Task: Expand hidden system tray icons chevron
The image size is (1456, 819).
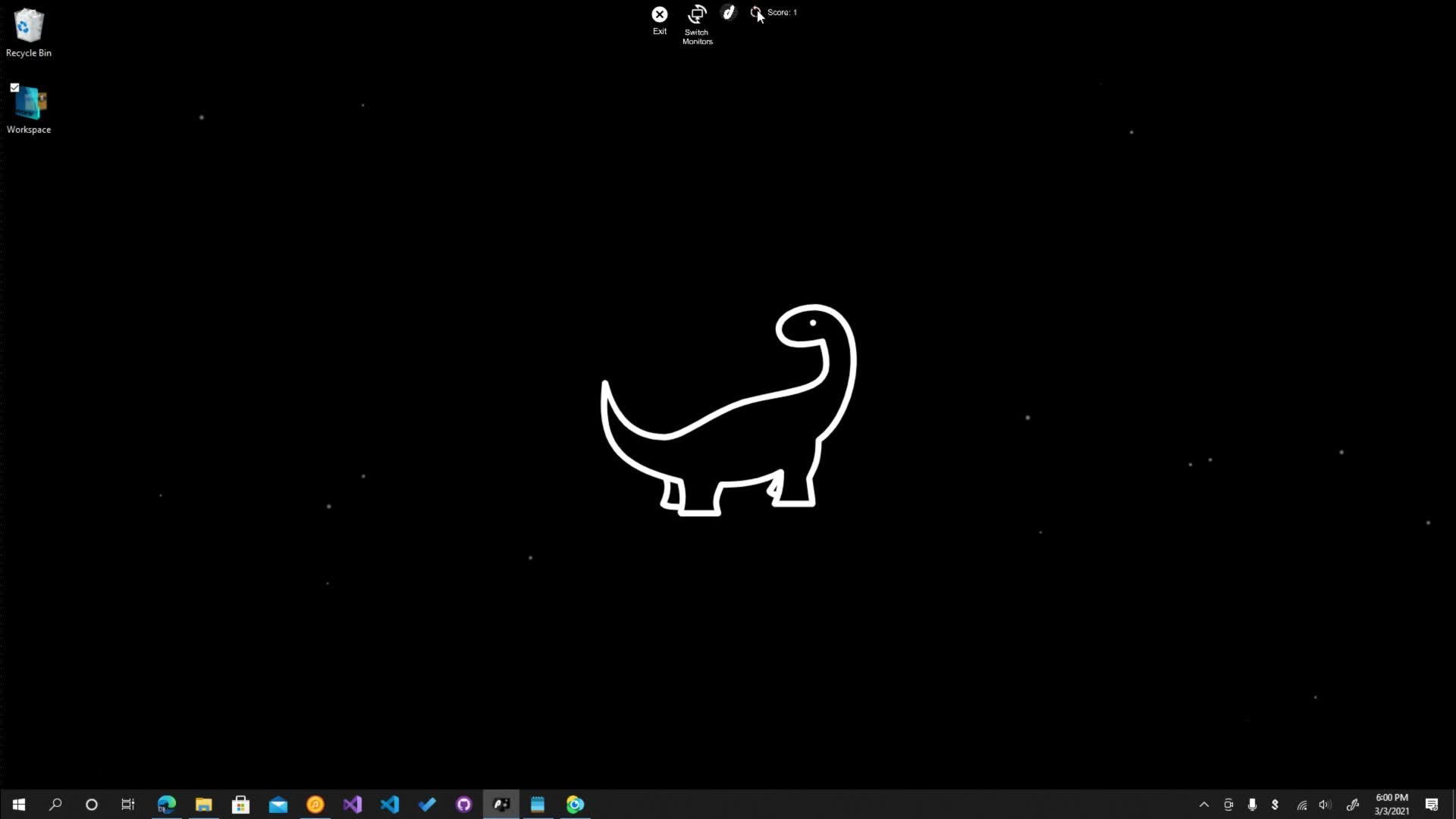Action: (1203, 805)
